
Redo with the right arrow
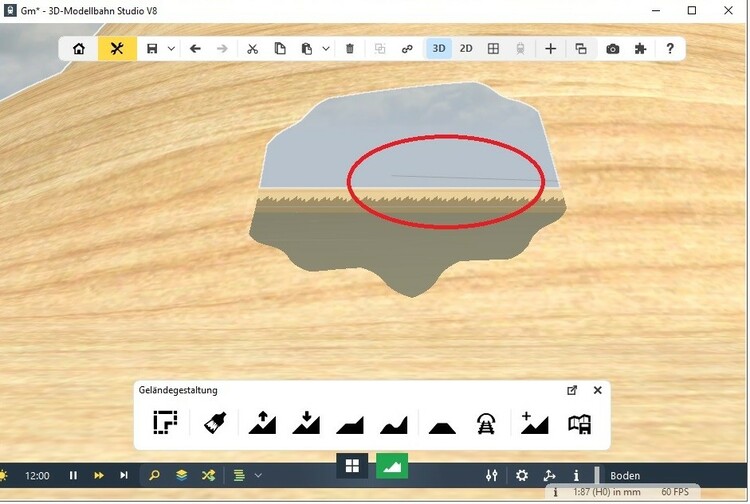(x=222, y=48)
